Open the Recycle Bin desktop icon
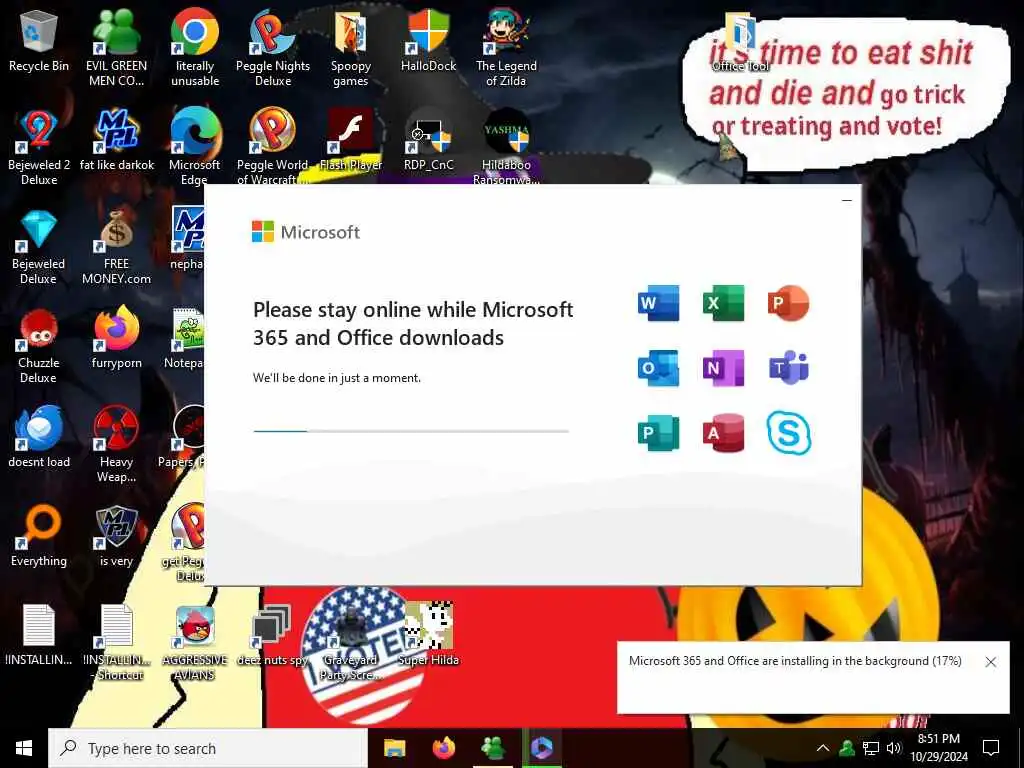Screen dimensions: 1024x768 tap(39, 41)
